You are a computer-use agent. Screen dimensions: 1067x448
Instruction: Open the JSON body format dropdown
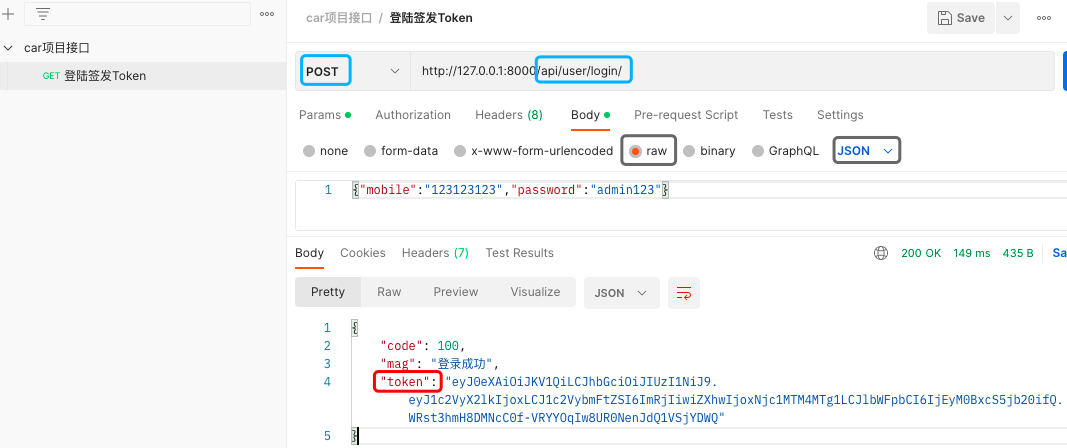866,151
